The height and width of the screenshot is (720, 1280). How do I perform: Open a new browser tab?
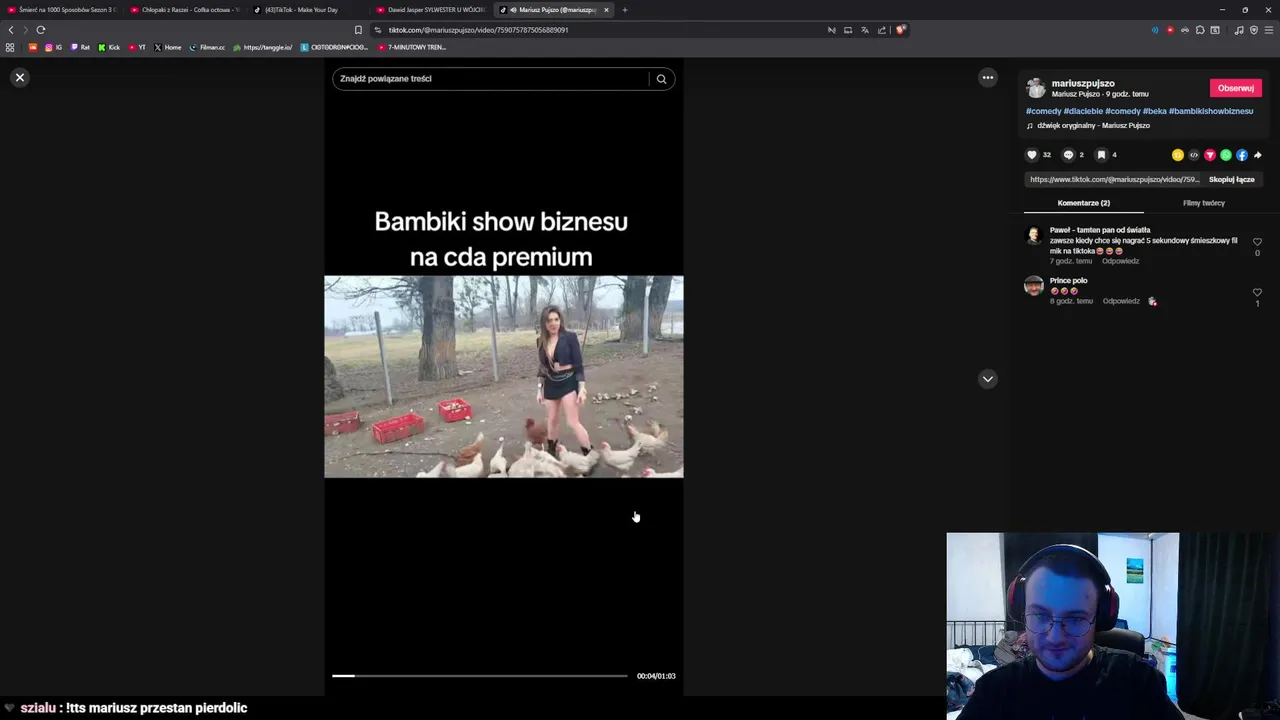(625, 10)
